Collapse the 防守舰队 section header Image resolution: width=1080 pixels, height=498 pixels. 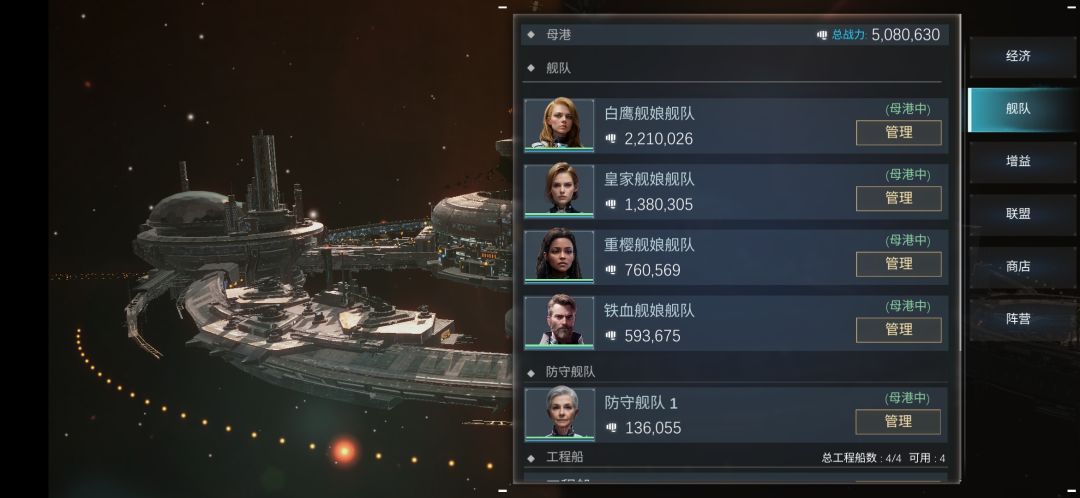[x=561, y=372]
